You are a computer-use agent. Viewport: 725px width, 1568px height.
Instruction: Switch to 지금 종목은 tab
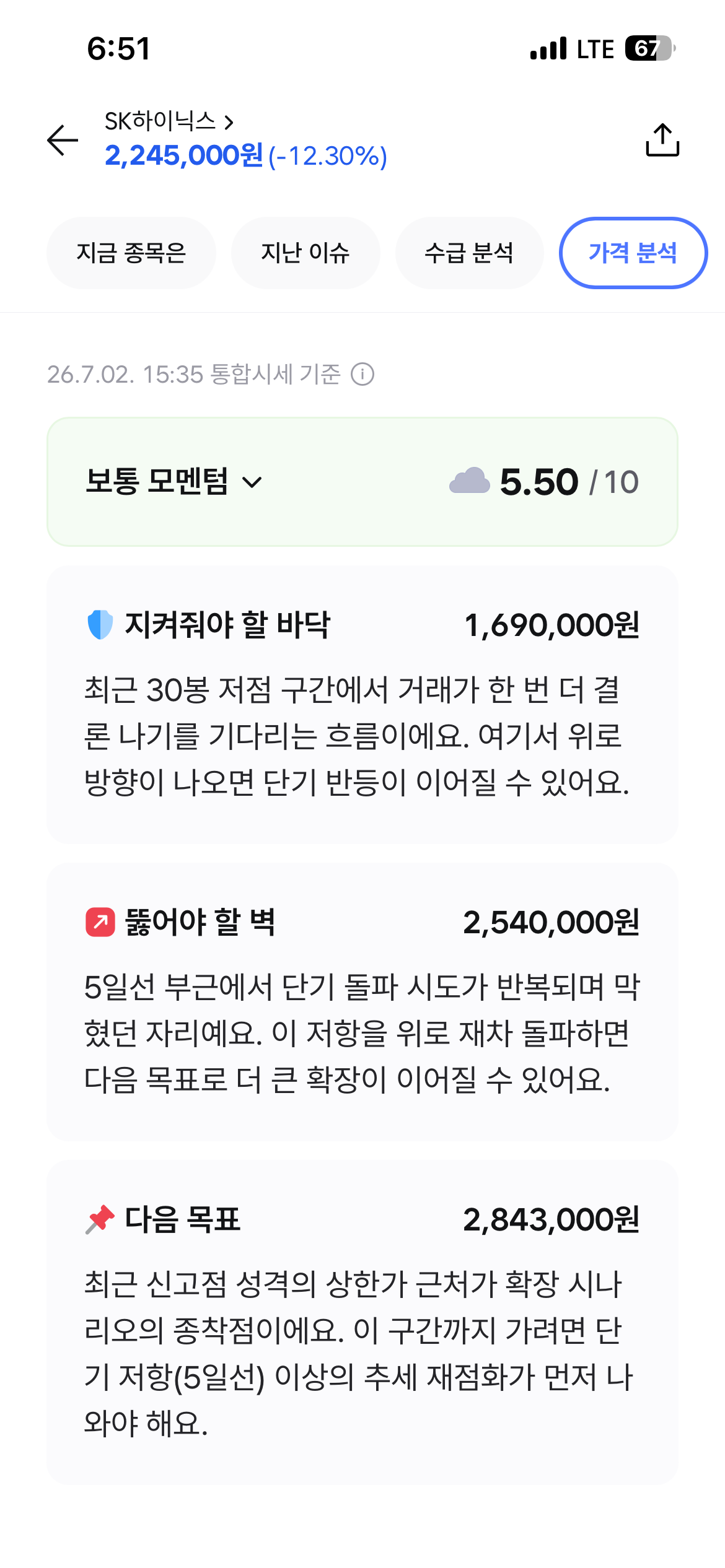(131, 253)
